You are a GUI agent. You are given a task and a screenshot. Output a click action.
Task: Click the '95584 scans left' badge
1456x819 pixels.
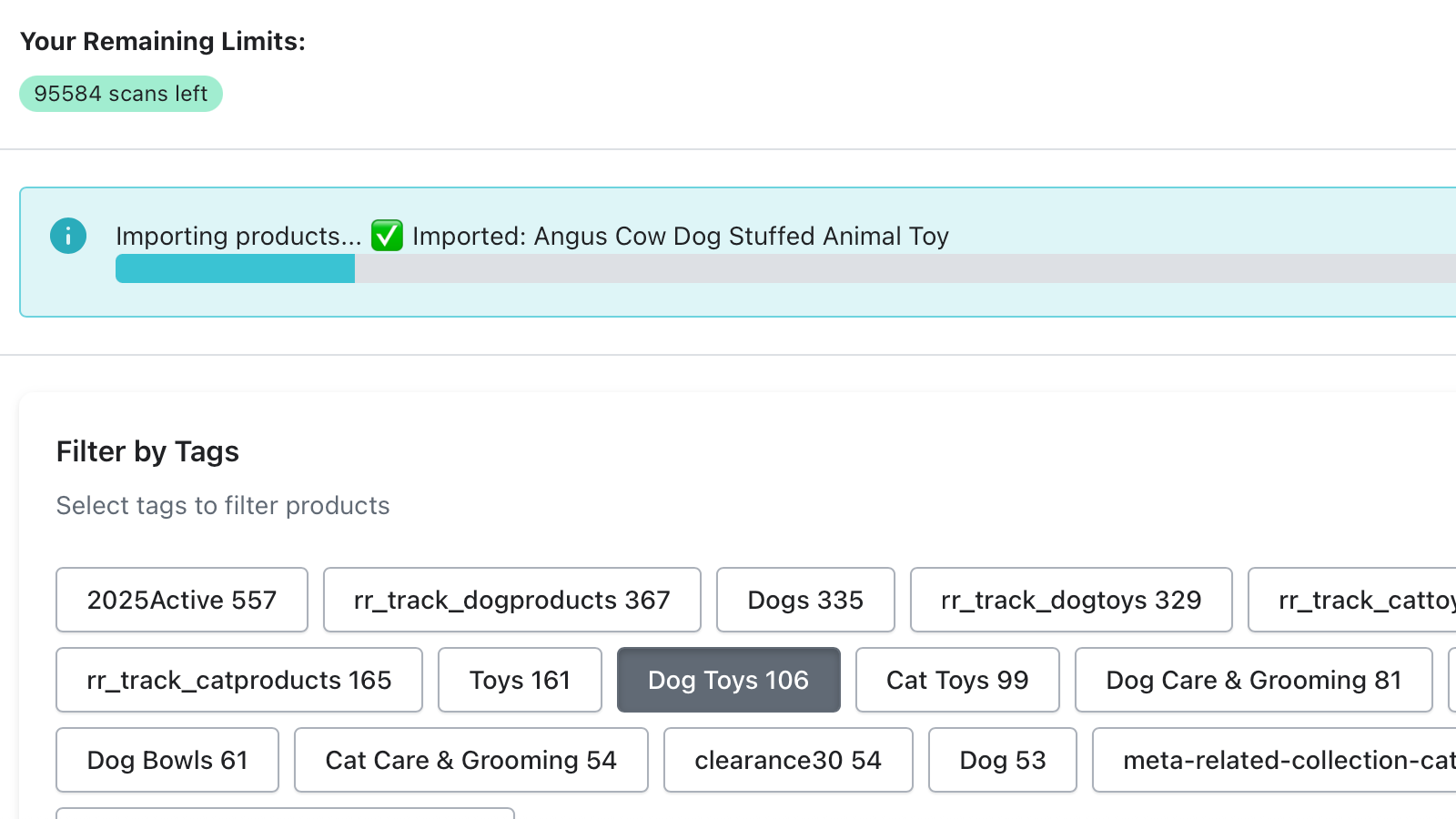(x=121, y=93)
